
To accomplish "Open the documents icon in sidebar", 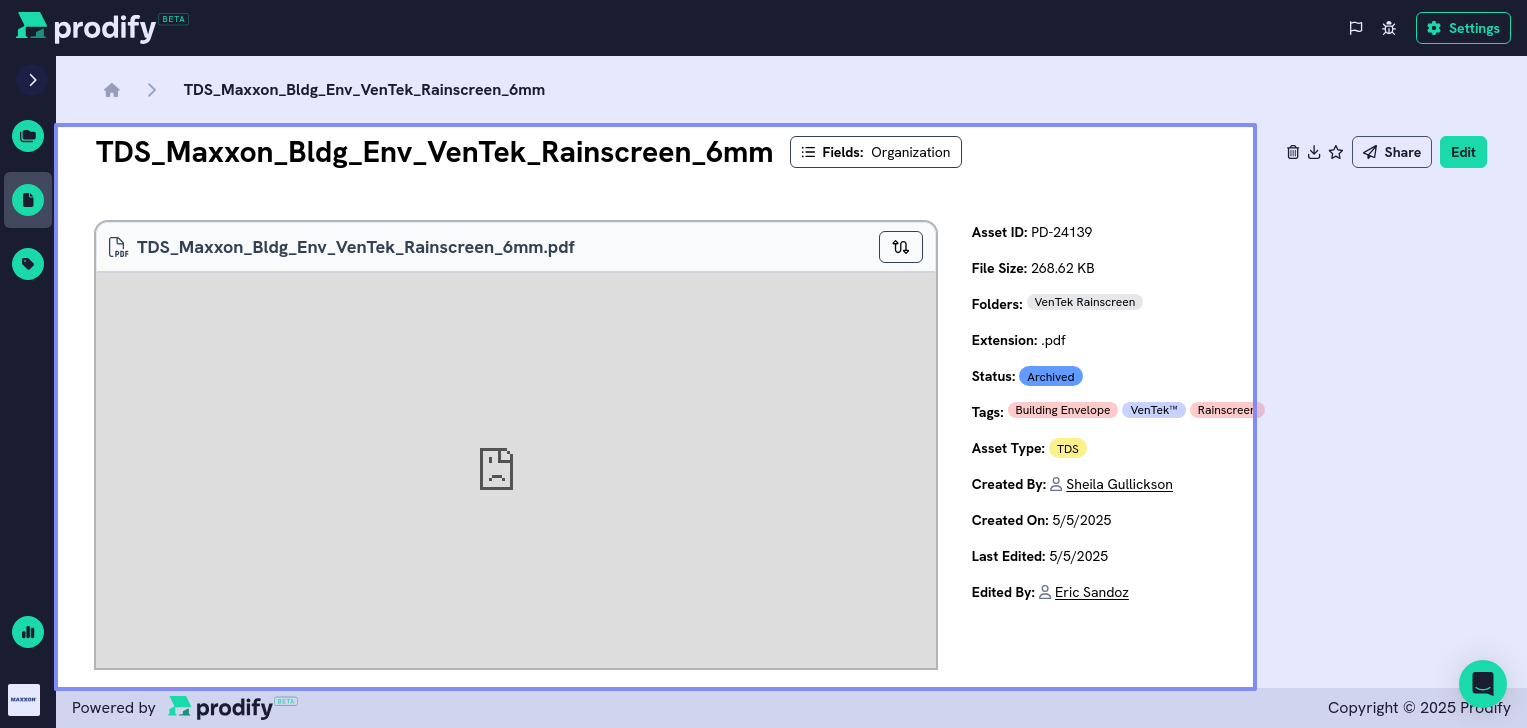I will click(x=28, y=200).
